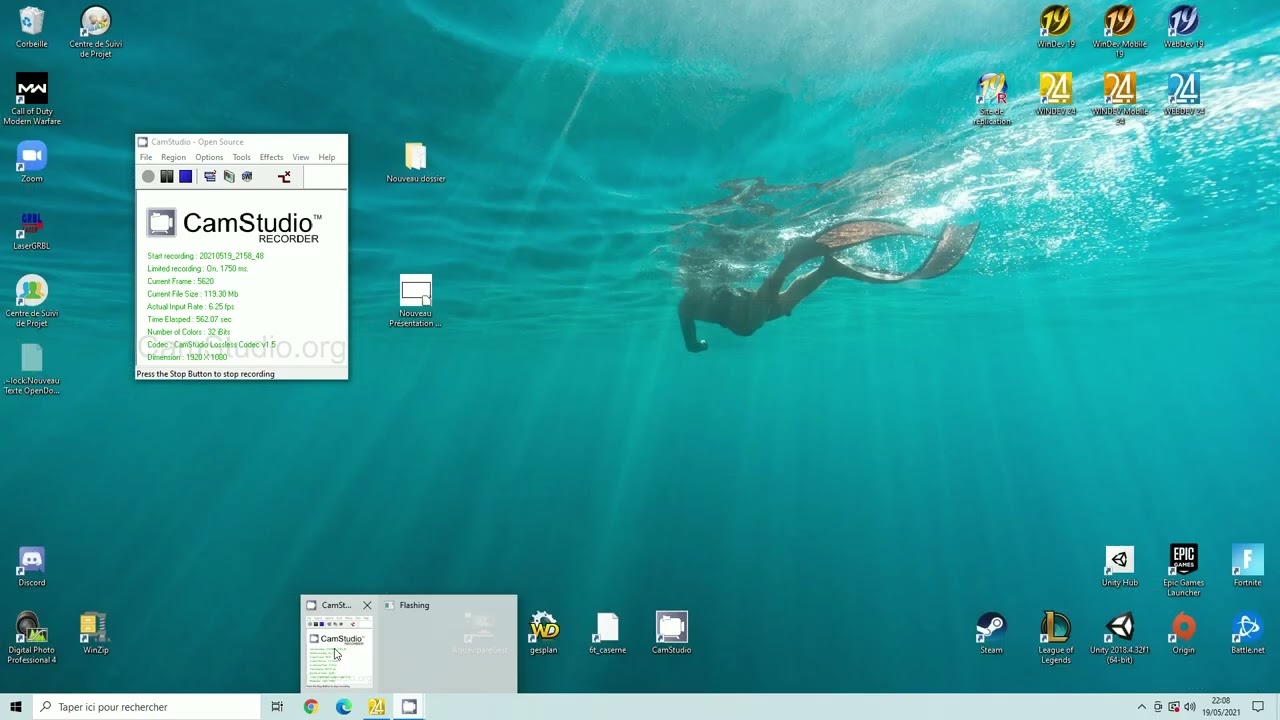The width and height of the screenshot is (1280, 720).
Task: Select the Discord desktop shortcut
Action: point(32,567)
